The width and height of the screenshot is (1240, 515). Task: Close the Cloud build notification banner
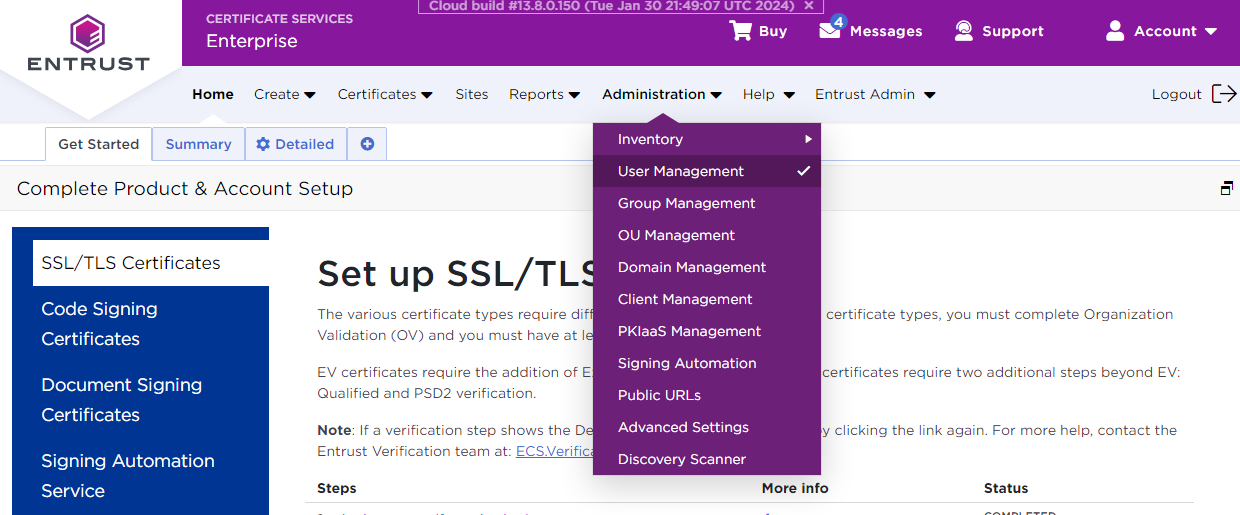pyautogui.click(x=809, y=6)
